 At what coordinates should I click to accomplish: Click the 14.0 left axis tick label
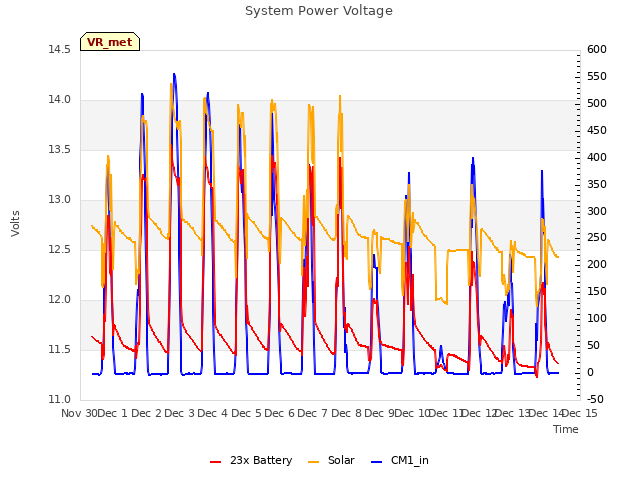[x=59, y=100]
